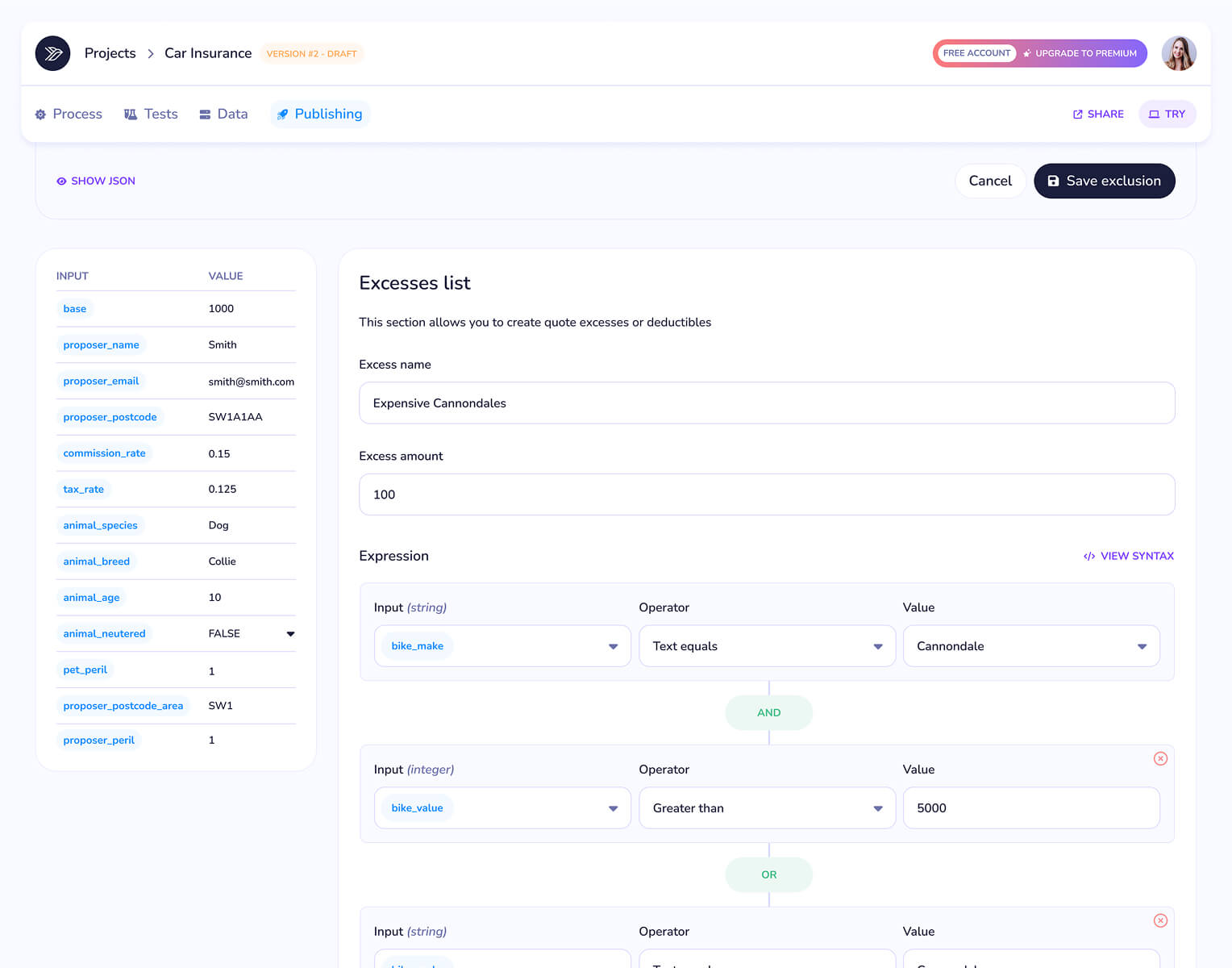The height and width of the screenshot is (968, 1232).
Task: Click the animal_breed input tag
Action: (x=97, y=561)
